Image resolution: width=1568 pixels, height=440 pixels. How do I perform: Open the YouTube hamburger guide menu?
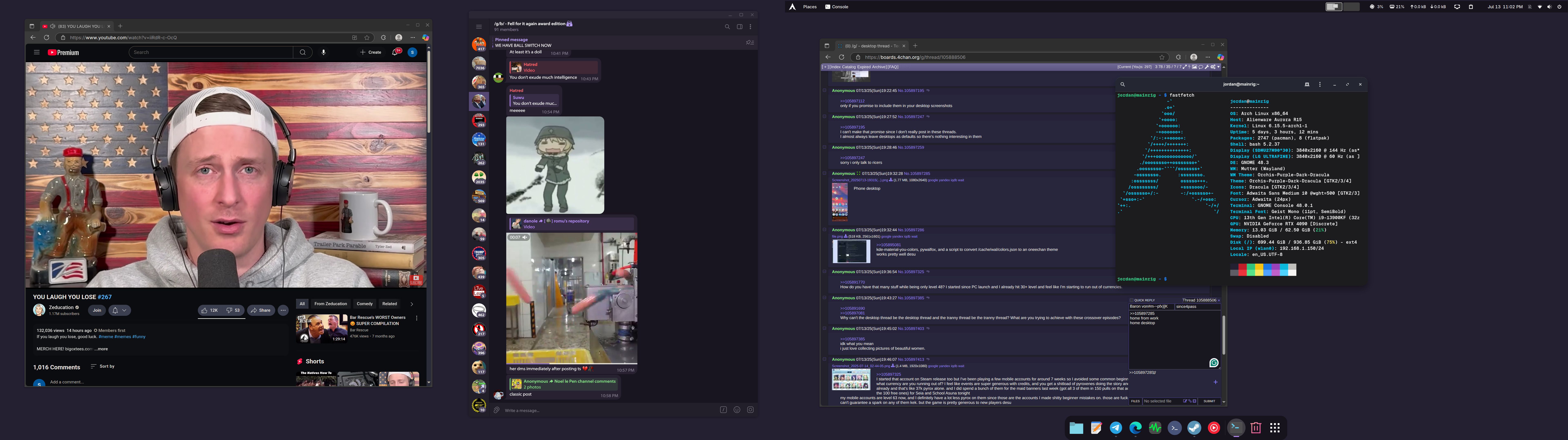pos(37,52)
